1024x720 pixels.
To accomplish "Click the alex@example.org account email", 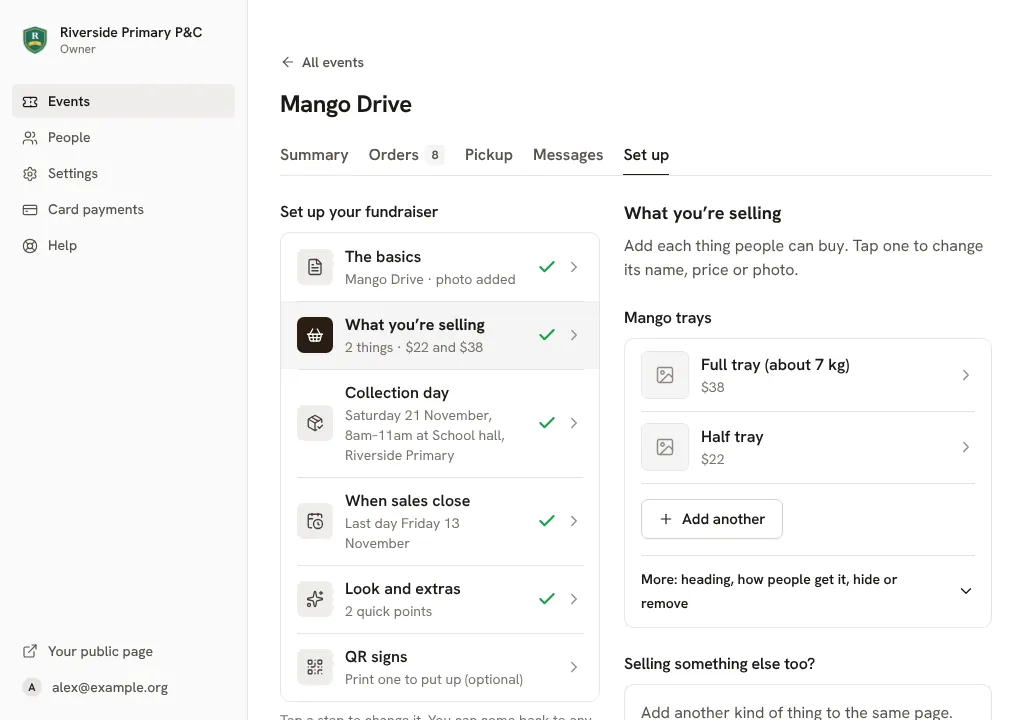I will (x=110, y=687).
